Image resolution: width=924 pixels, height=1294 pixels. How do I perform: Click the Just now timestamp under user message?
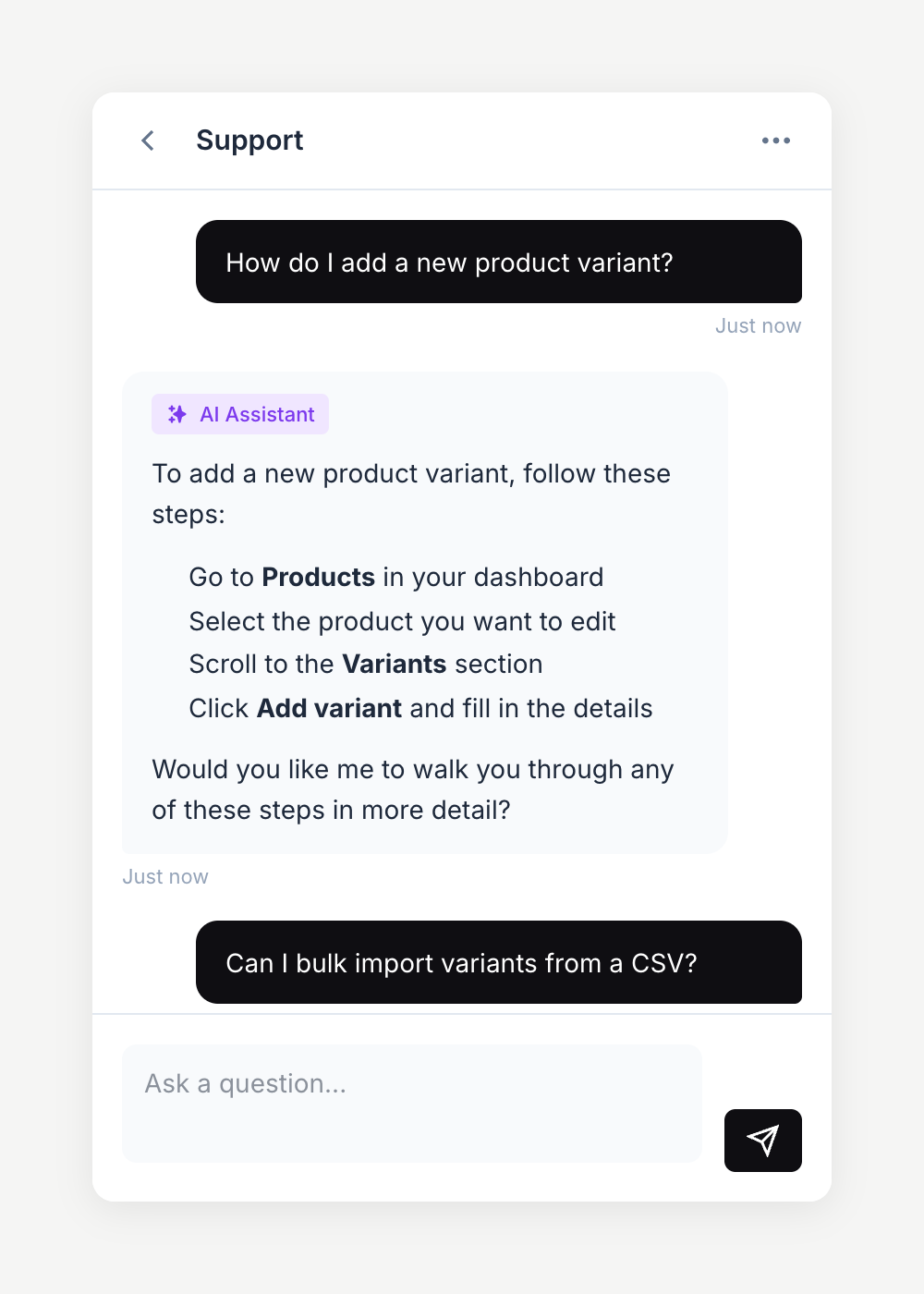758,325
